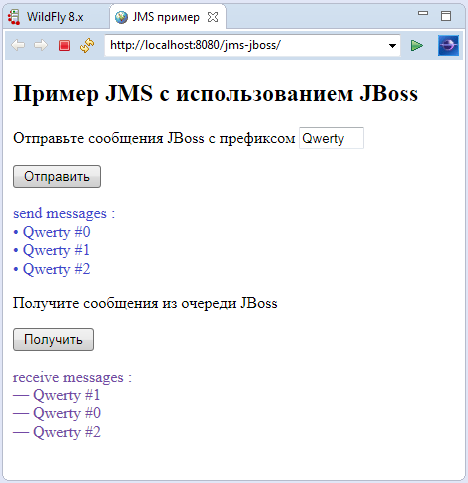Image resolution: width=468 pixels, height=483 pixels.
Task: Focus the localhost:8080/jms-jboss address field
Action: pyautogui.click(x=247, y=45)
